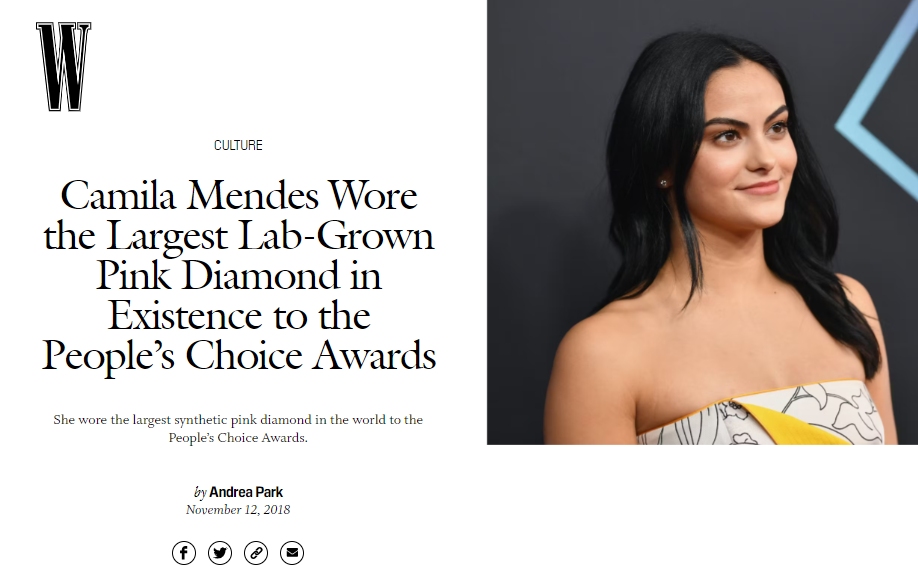Open Twitter sharing with the bird icon

pyautogui.click(x=220, y=552)
